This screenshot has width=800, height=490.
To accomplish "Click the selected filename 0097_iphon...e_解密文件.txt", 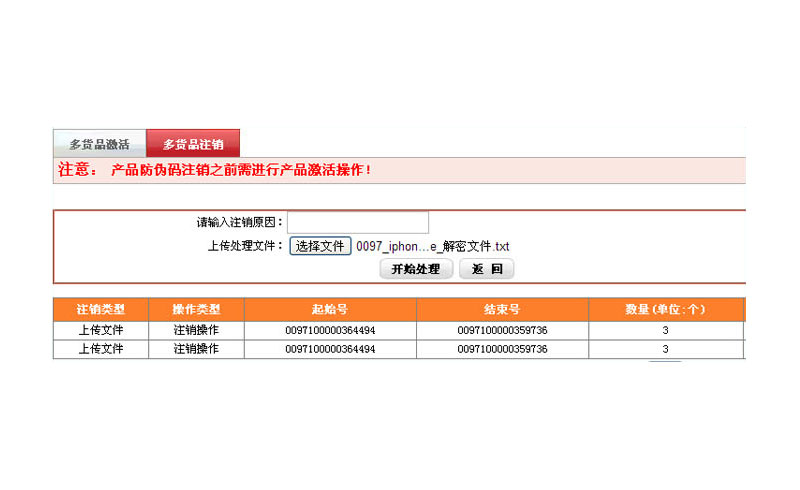I will 433,247.
